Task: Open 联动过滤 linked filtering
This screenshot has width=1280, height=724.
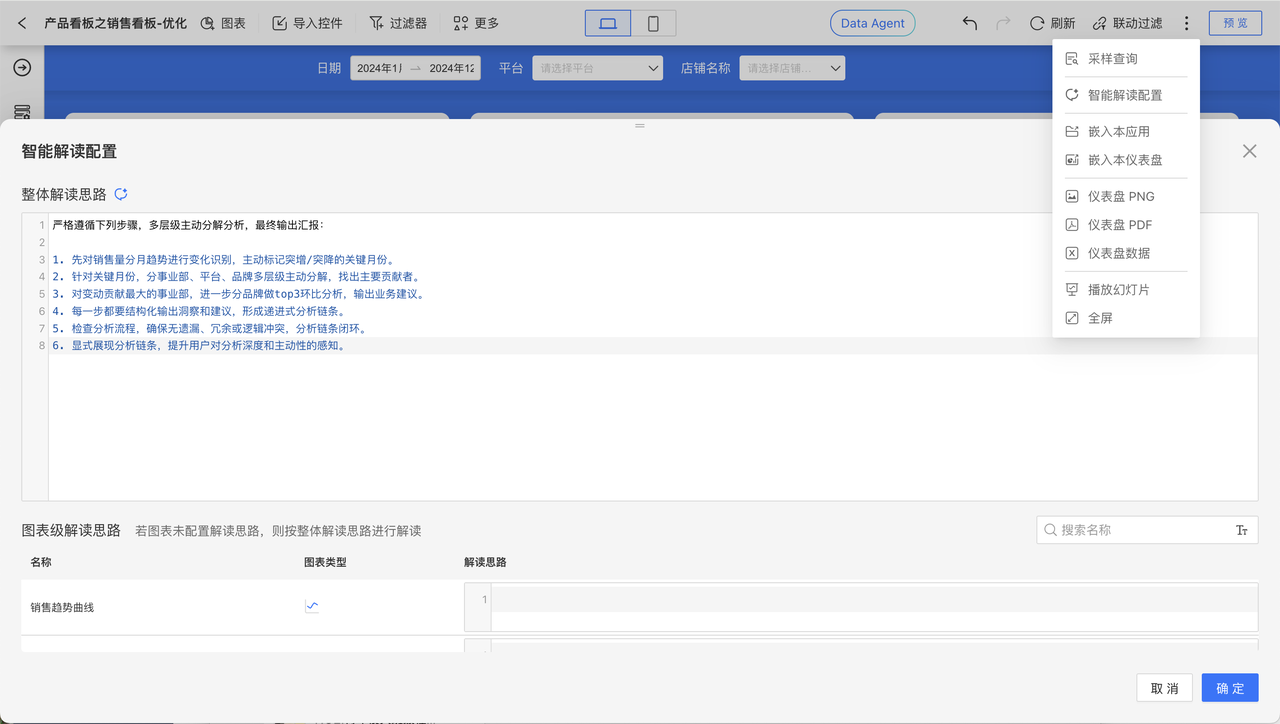Action: pyautogui.click(x=1127, y=23)
